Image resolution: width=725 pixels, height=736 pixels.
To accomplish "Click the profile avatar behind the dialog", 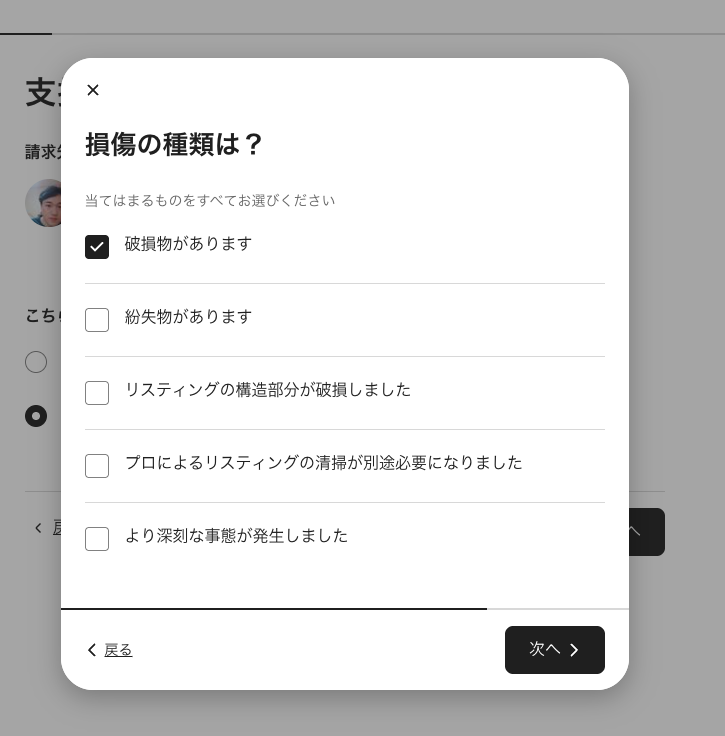I will coord(43,203).
